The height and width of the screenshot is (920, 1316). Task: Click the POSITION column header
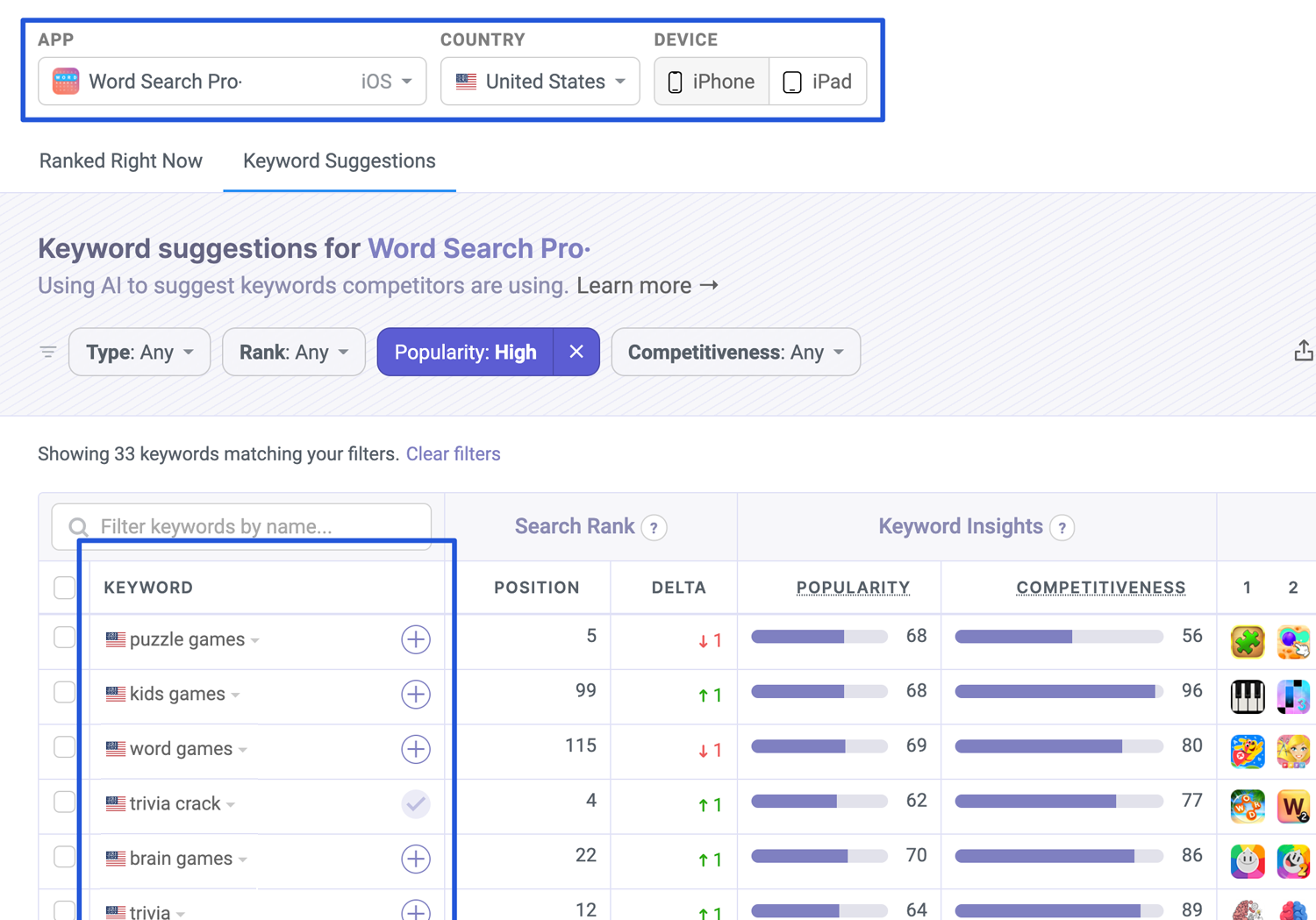click(537, 588)
